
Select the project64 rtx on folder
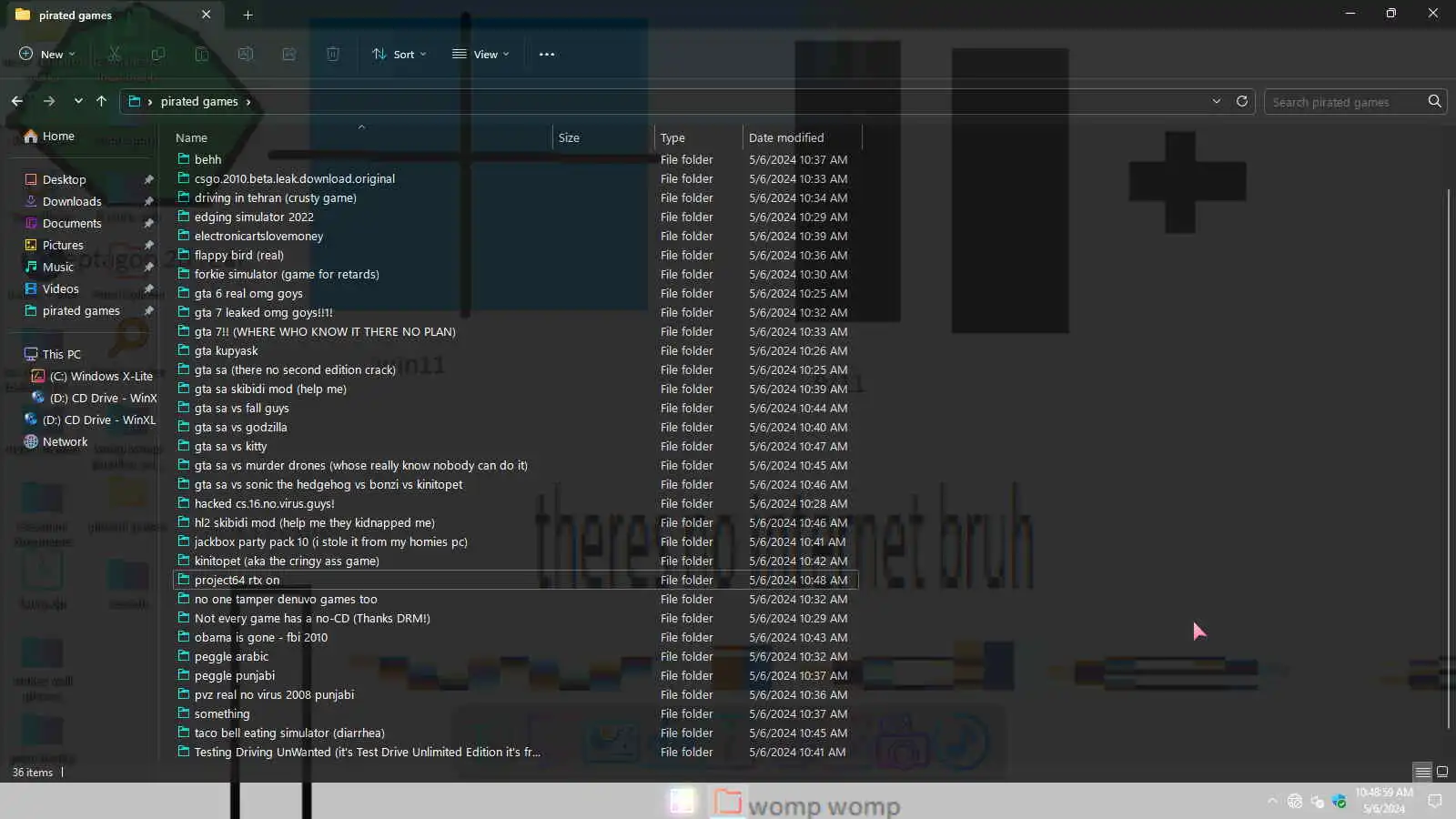click(x=515, y=580)
